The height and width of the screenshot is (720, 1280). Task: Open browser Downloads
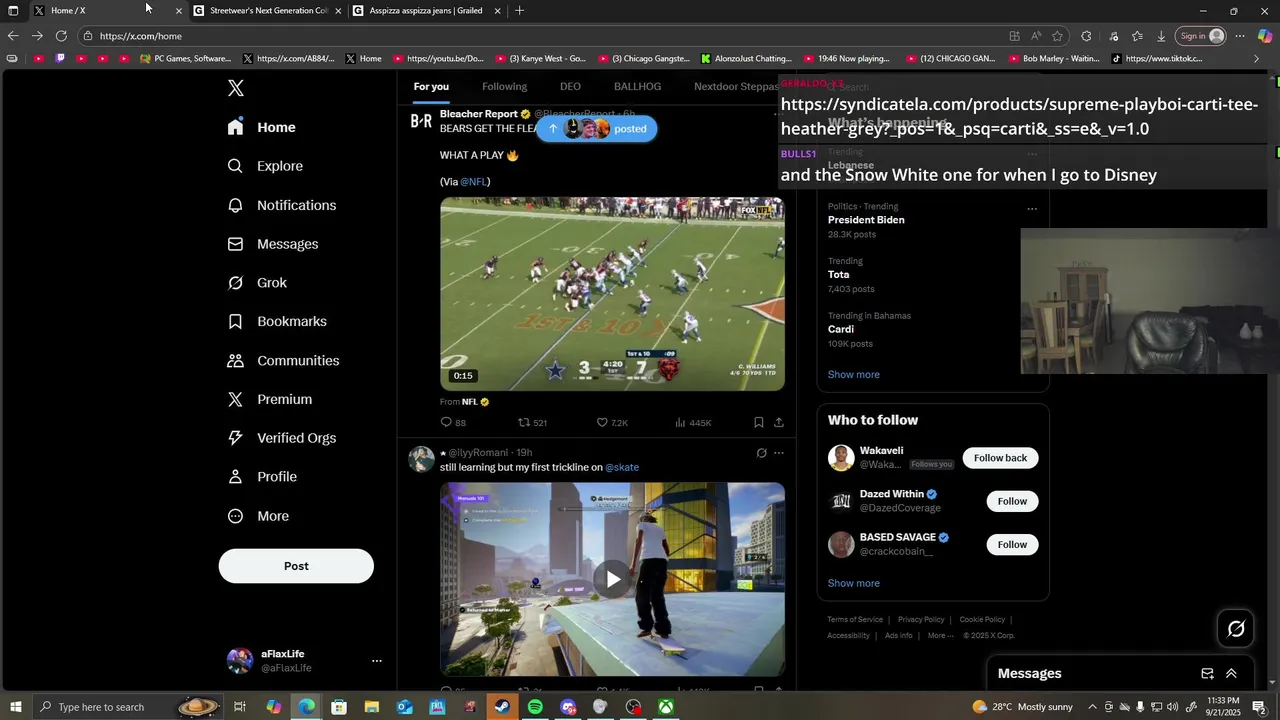pos(1161,36)
